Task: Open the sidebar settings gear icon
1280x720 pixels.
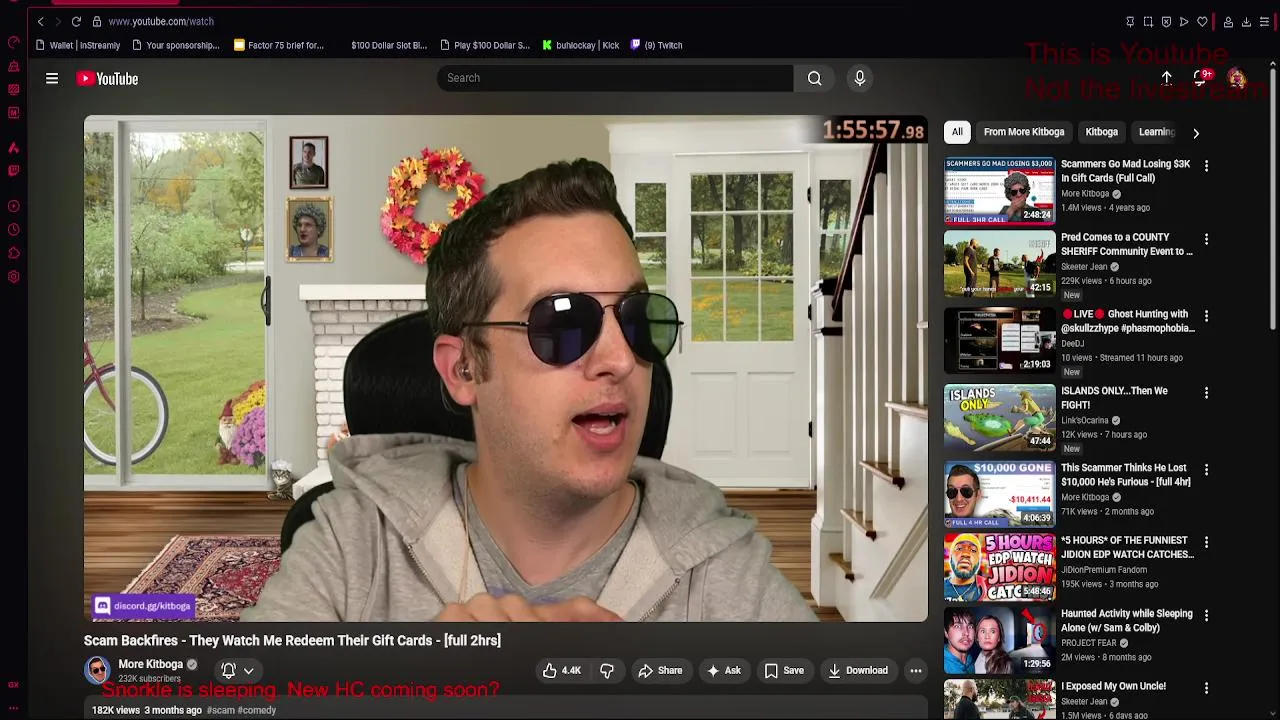Action: 13,277
